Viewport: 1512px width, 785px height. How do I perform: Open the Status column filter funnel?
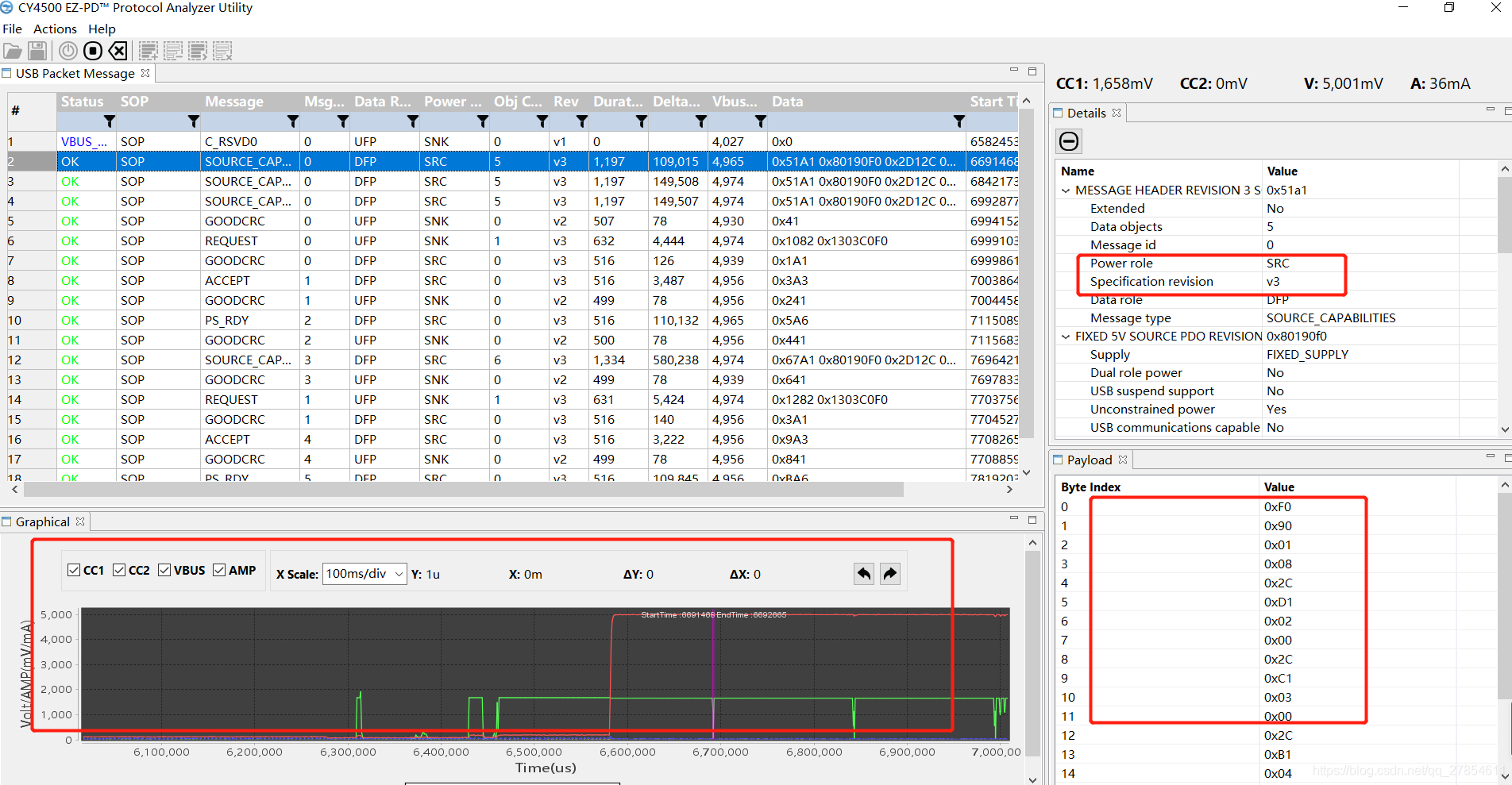110,121
